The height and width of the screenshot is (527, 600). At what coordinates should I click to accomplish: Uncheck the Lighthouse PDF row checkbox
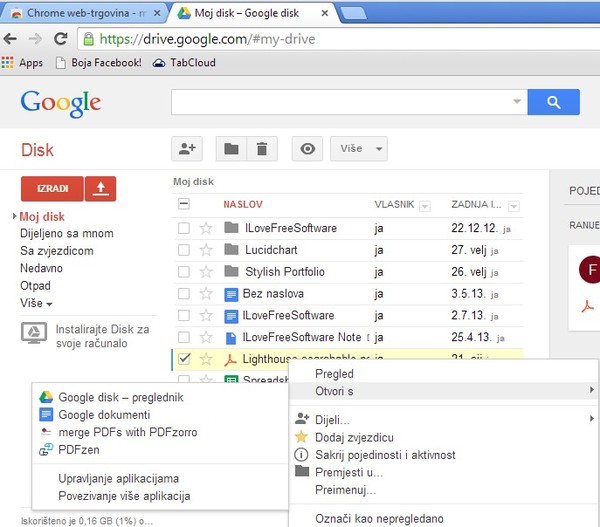pos(184,359)
